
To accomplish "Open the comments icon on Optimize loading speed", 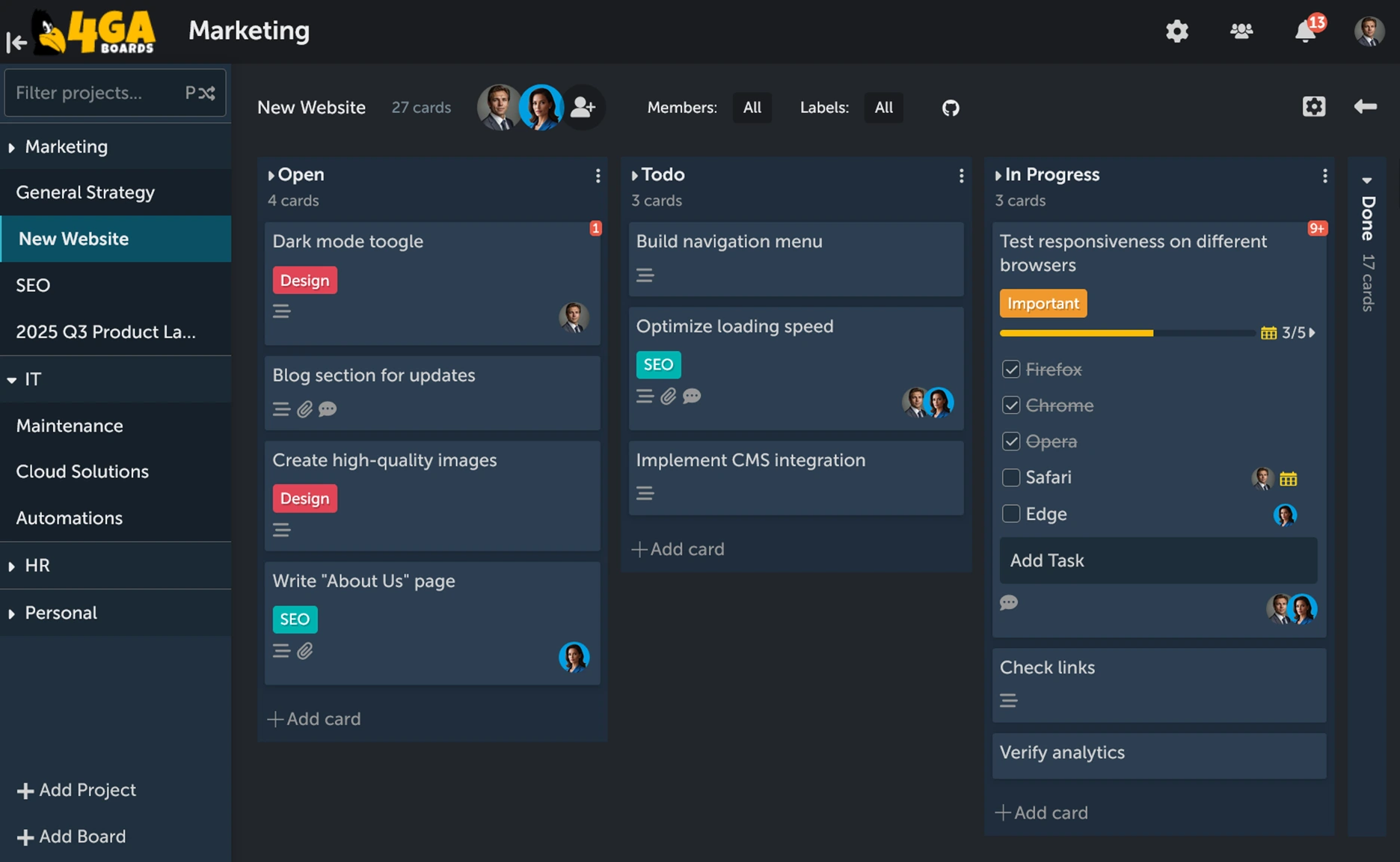I will click(692, 397).
